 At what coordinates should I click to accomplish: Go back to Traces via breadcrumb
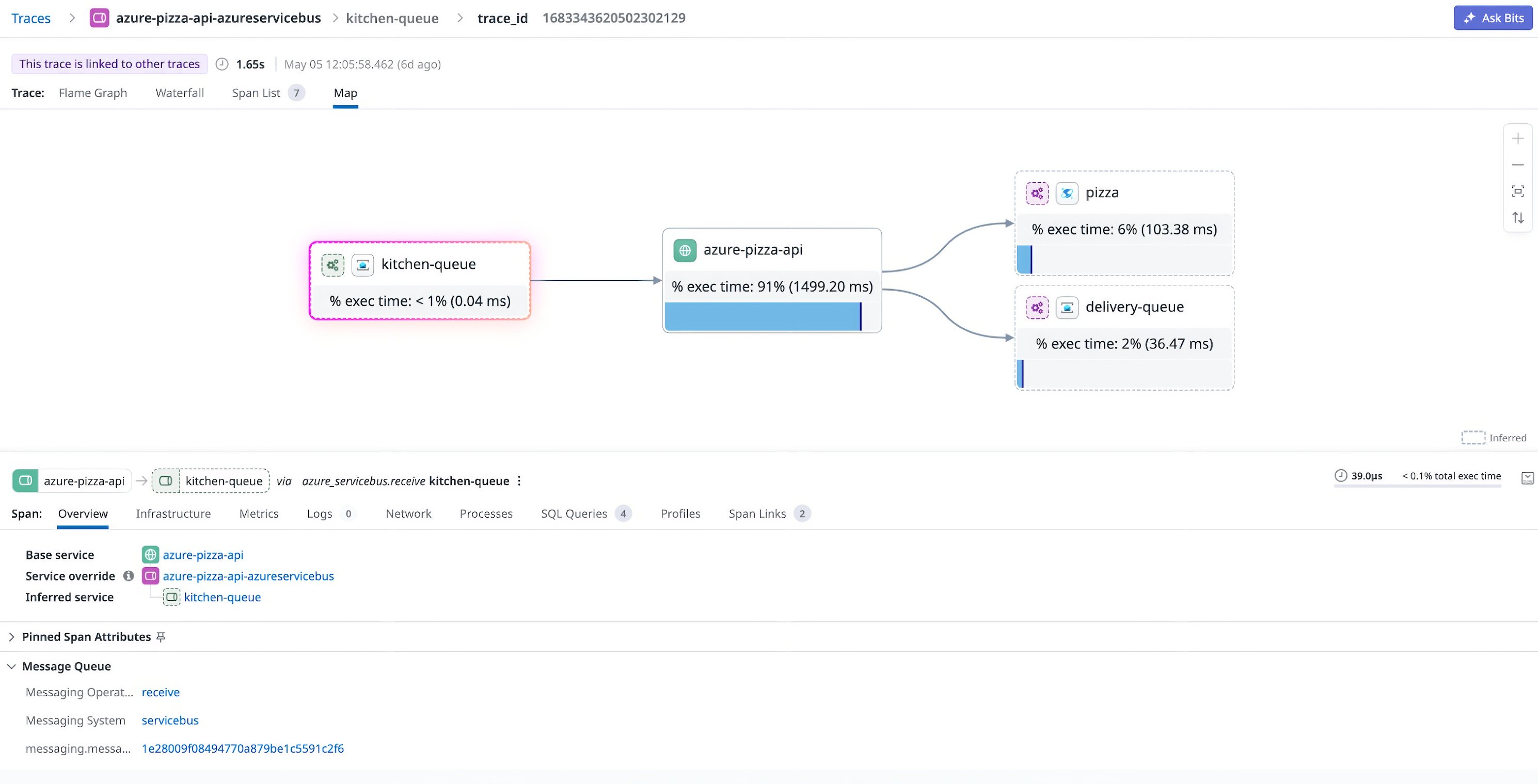pyautogui.click(x=31, y=18)
